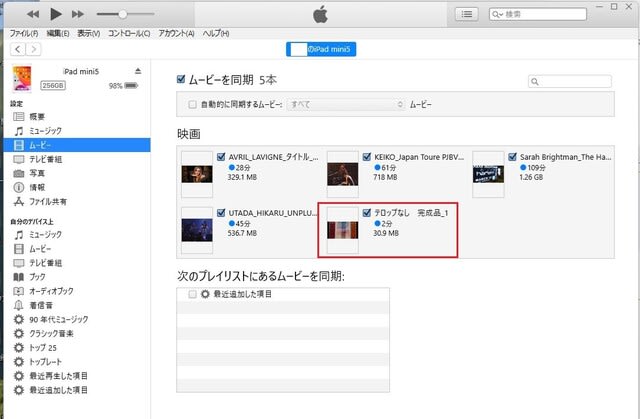
Task: Open 情報 in the settings sidebar
Action: 77,187
